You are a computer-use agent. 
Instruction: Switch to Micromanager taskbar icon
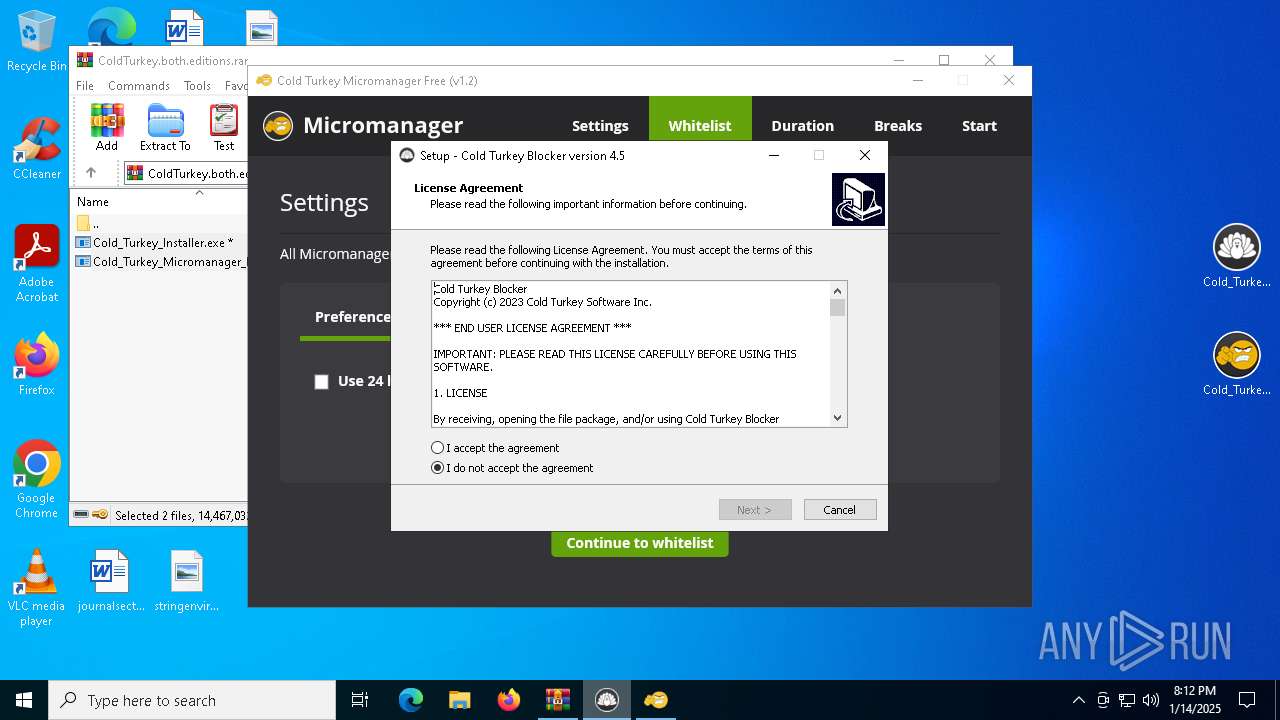[x=656, y=700]
